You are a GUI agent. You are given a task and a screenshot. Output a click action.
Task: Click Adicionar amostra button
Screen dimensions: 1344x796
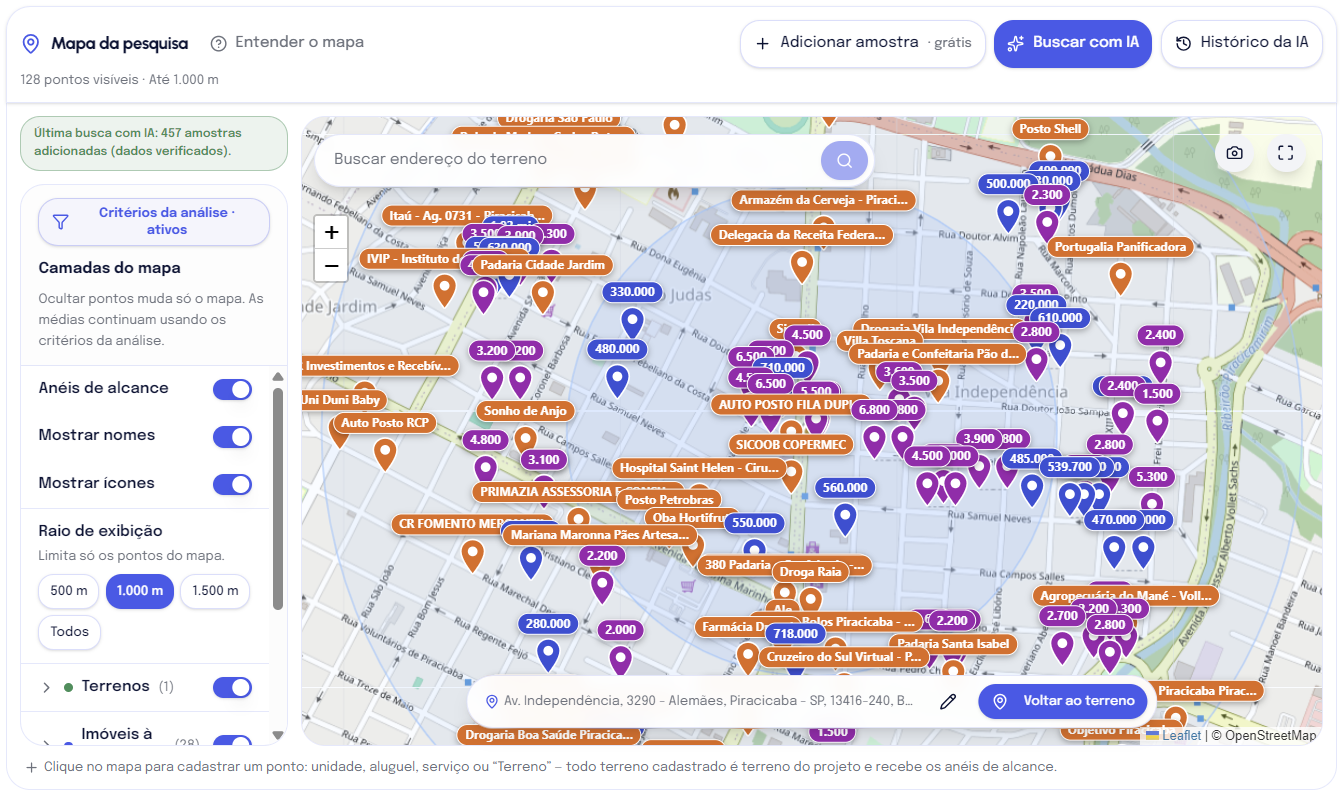863,43
